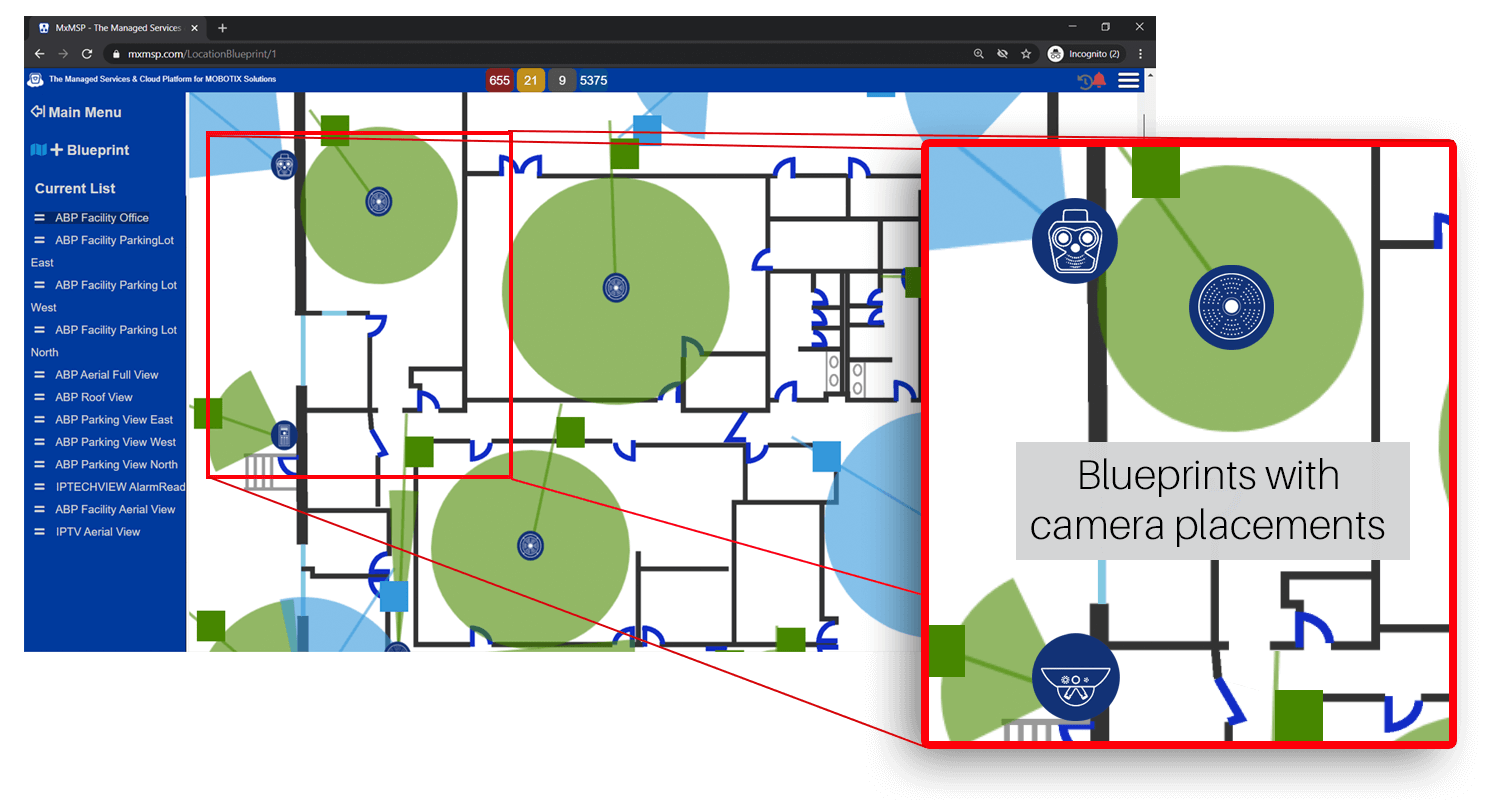Open the ABP Aerial Full View blueprint
This screenshot has height=800, width=1500.
pos(106,374)
